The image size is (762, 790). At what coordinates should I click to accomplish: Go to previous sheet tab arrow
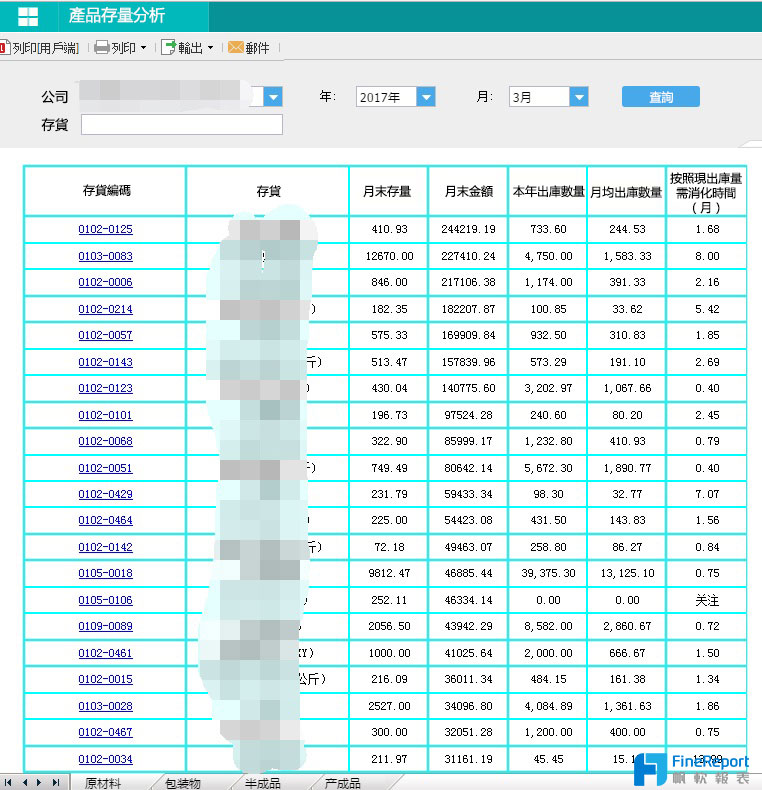(24, 782)
